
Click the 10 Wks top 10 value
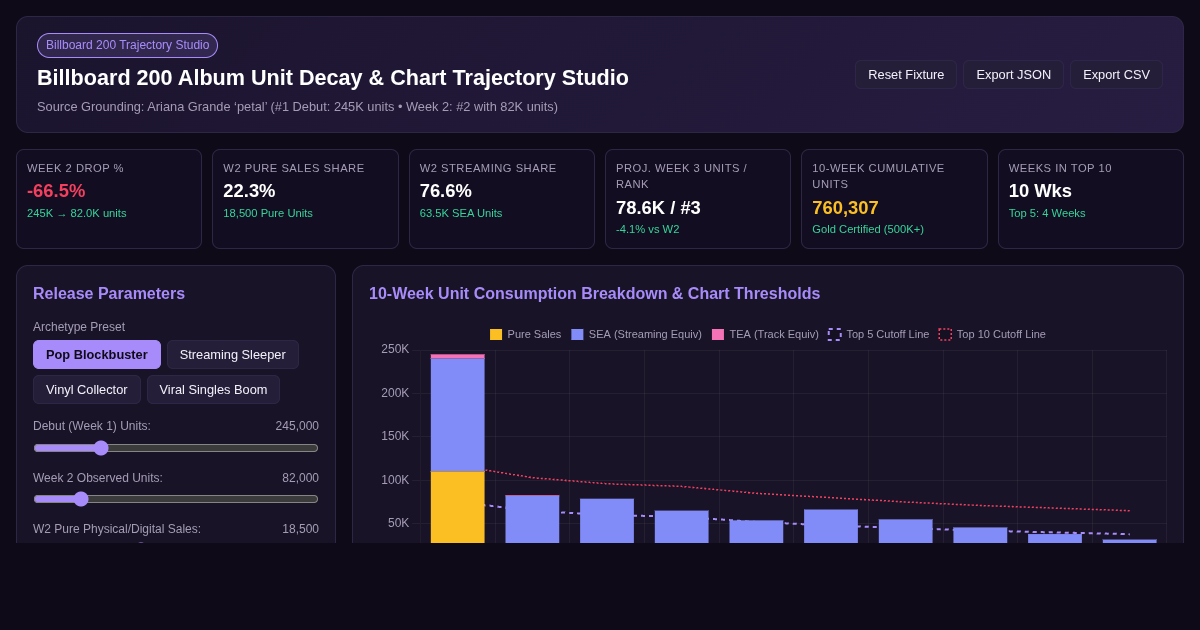click(x=1040, y=191)
